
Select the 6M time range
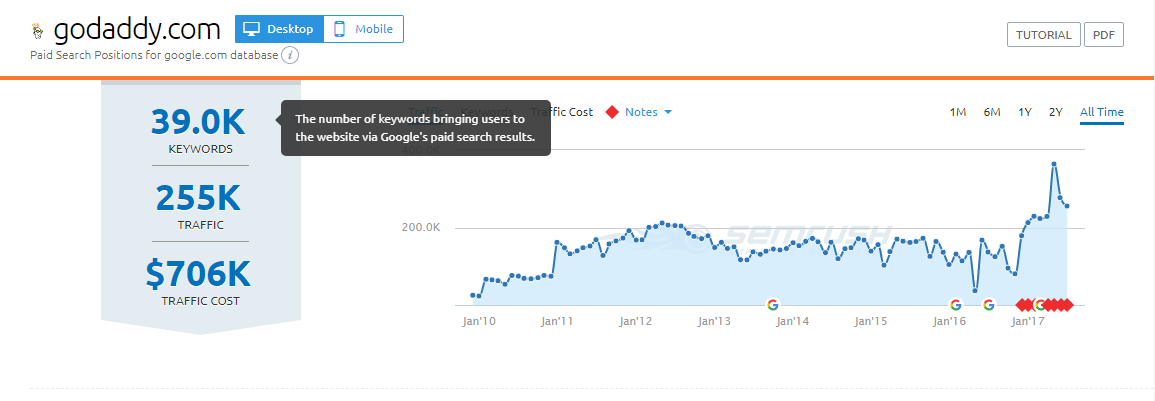coord(991,112)
